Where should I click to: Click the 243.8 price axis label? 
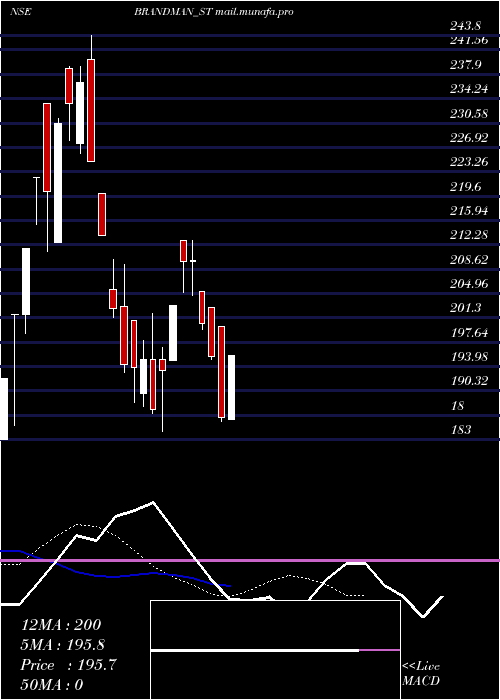pos(466,26)
